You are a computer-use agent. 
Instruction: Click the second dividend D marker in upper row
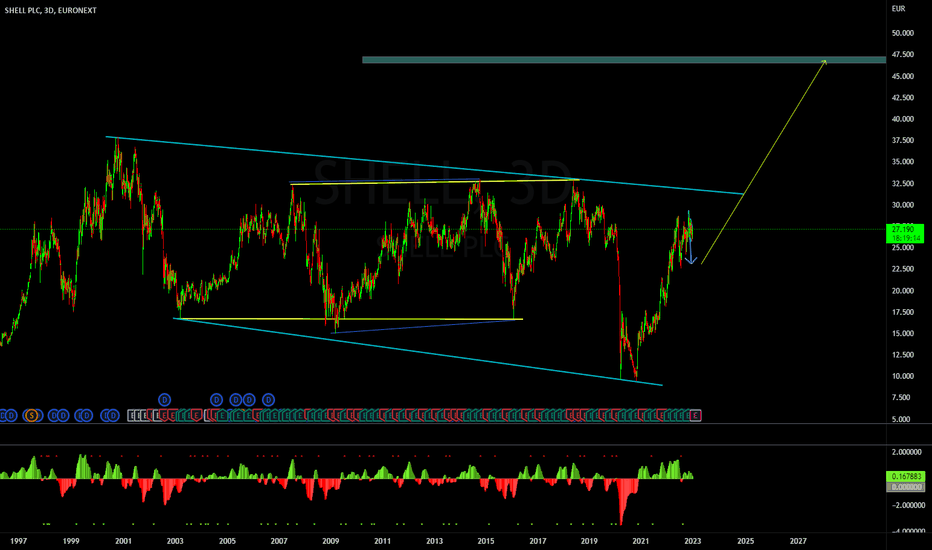tap(216, 400)
